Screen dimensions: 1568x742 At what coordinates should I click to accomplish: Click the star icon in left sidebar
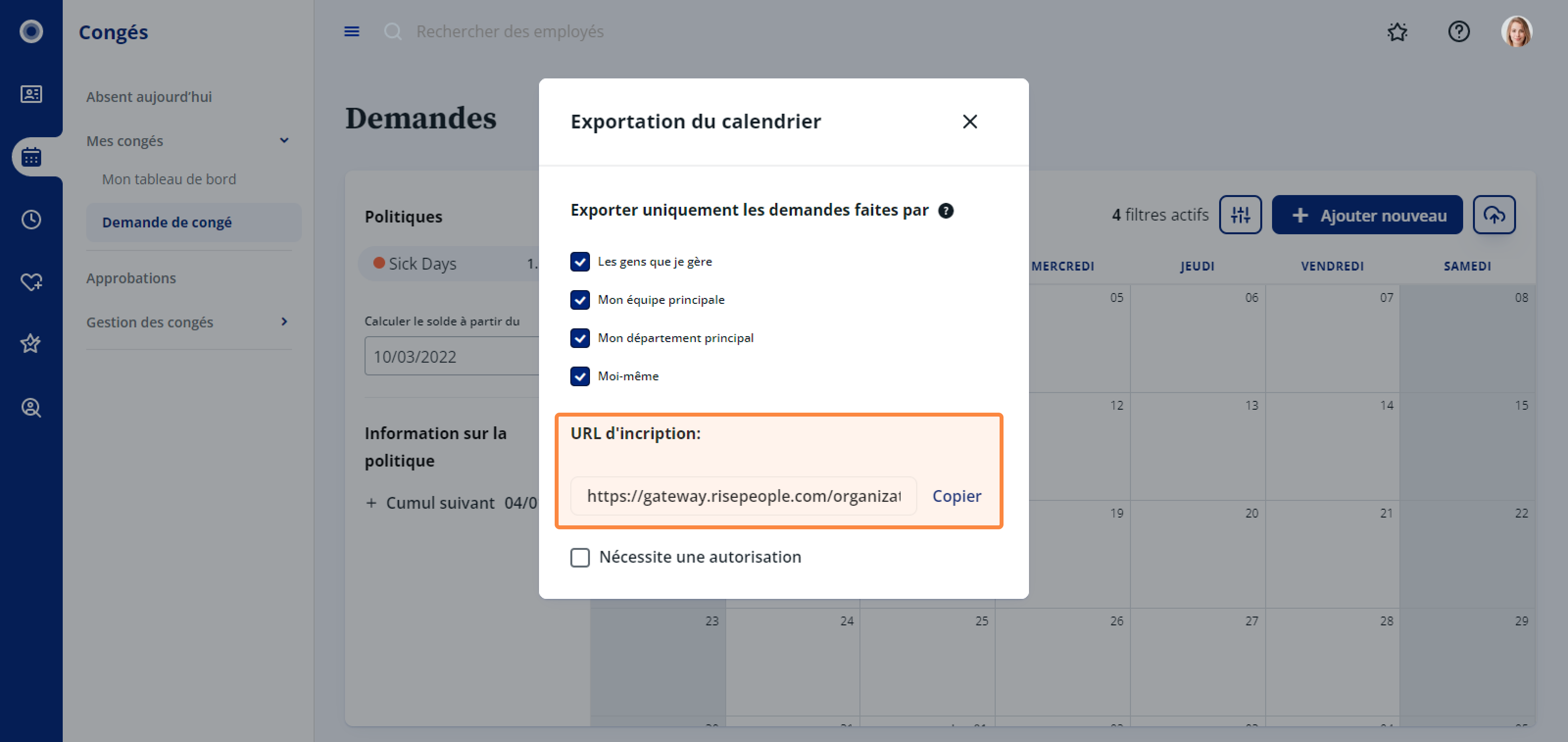31,344
